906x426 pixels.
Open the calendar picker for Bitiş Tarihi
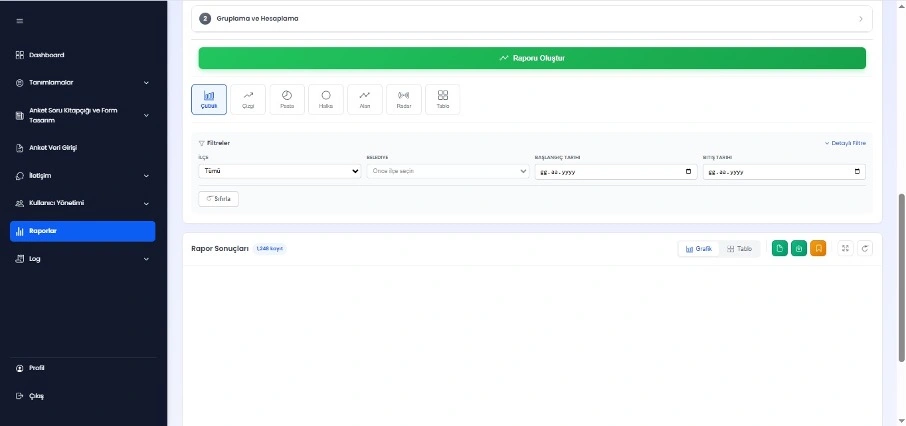[x=857, y=171]
